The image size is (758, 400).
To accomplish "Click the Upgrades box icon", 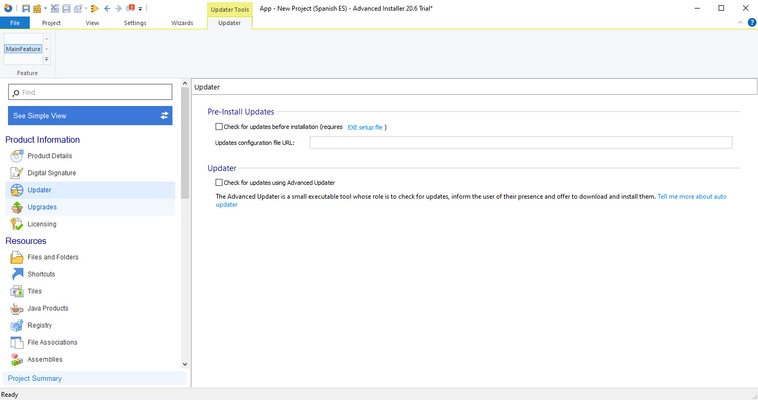I will pyautogui.click(x=17, y=207).
